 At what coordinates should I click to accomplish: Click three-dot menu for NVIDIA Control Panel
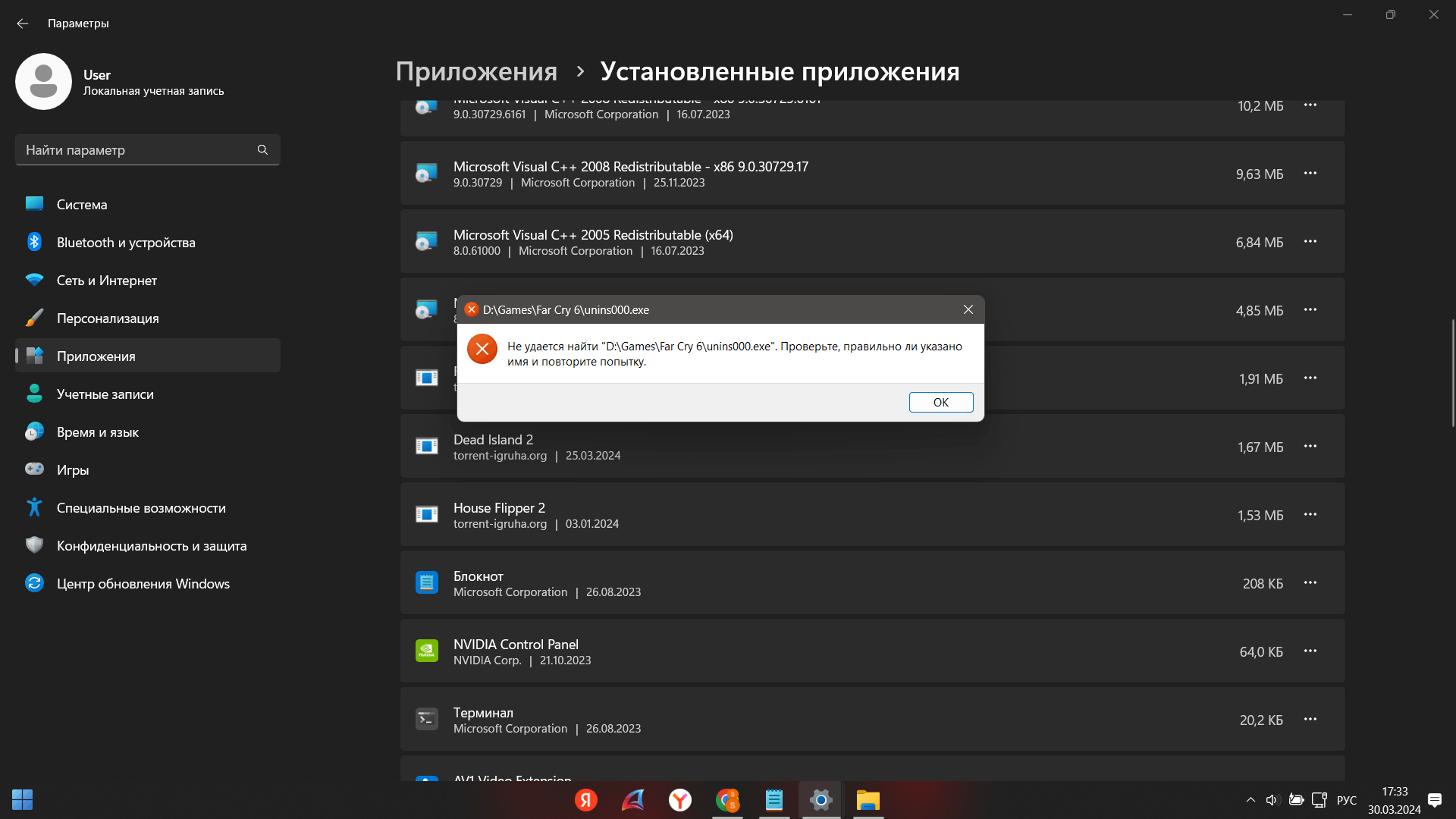click(1310, 651)
